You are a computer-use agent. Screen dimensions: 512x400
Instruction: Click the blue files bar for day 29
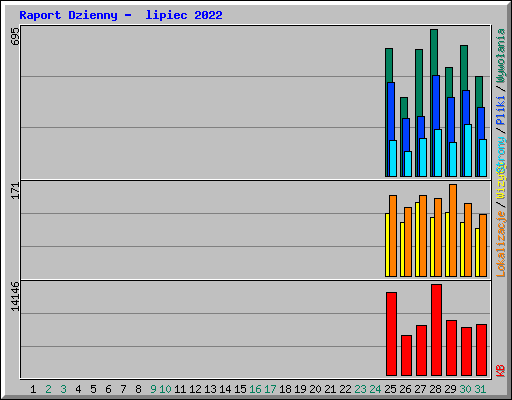pos(451,120)
